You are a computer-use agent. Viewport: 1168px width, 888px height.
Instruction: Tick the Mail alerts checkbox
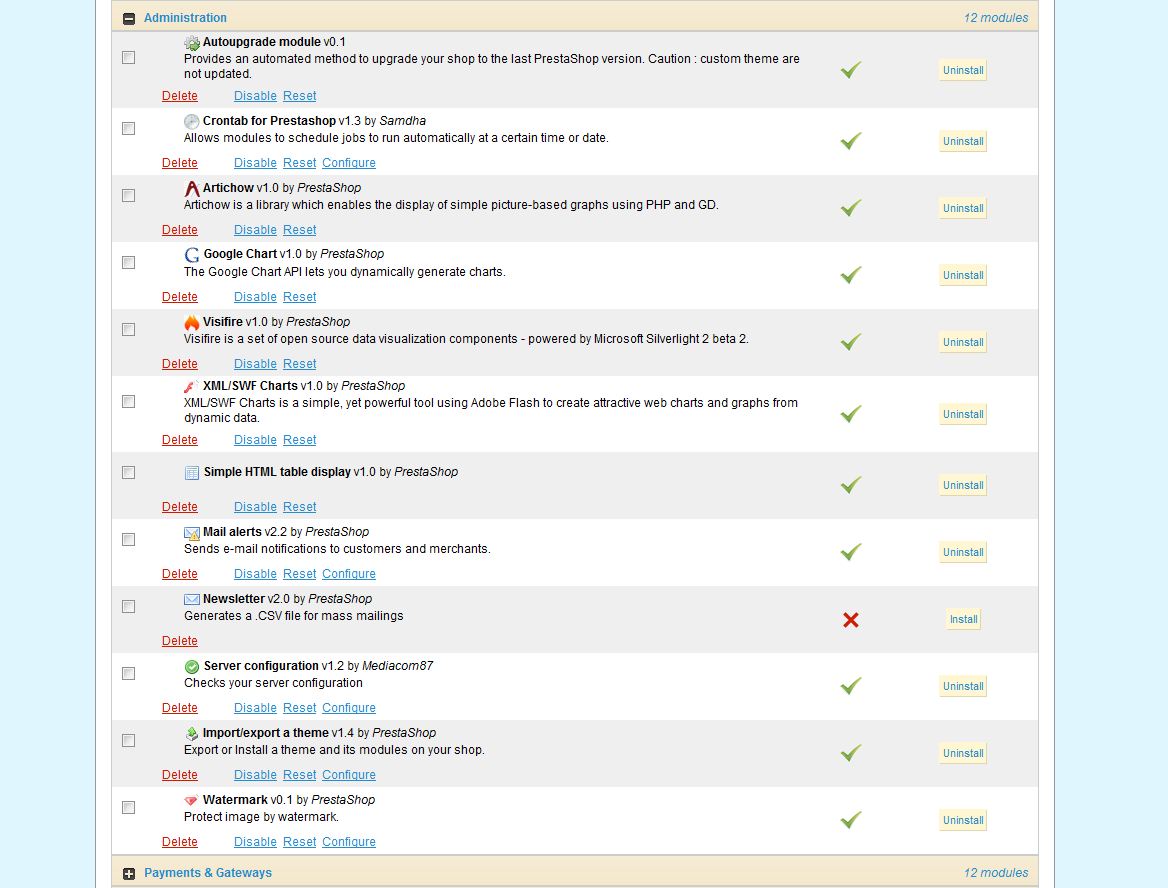pyautogui.click(x=128, y=539)
